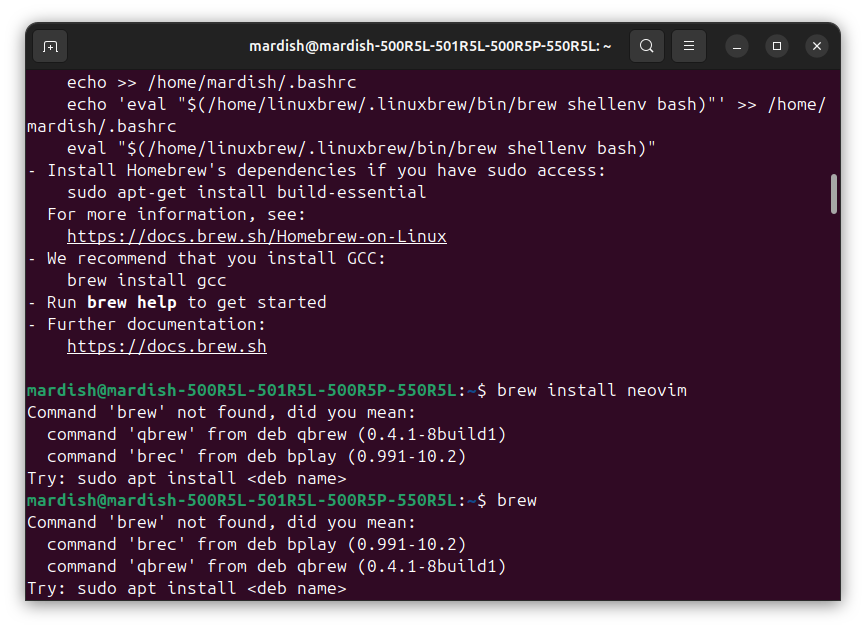The width and height of the screenshot is (866, 629).
Task: Click the terminal vertical scrollbar handle
Action: [x=833, y=194]
